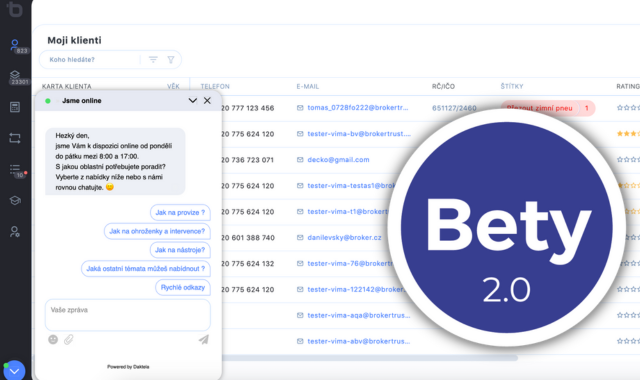Open the education cap icon in sidebar
Screen dimensions: 640x380
click(15, 200)
